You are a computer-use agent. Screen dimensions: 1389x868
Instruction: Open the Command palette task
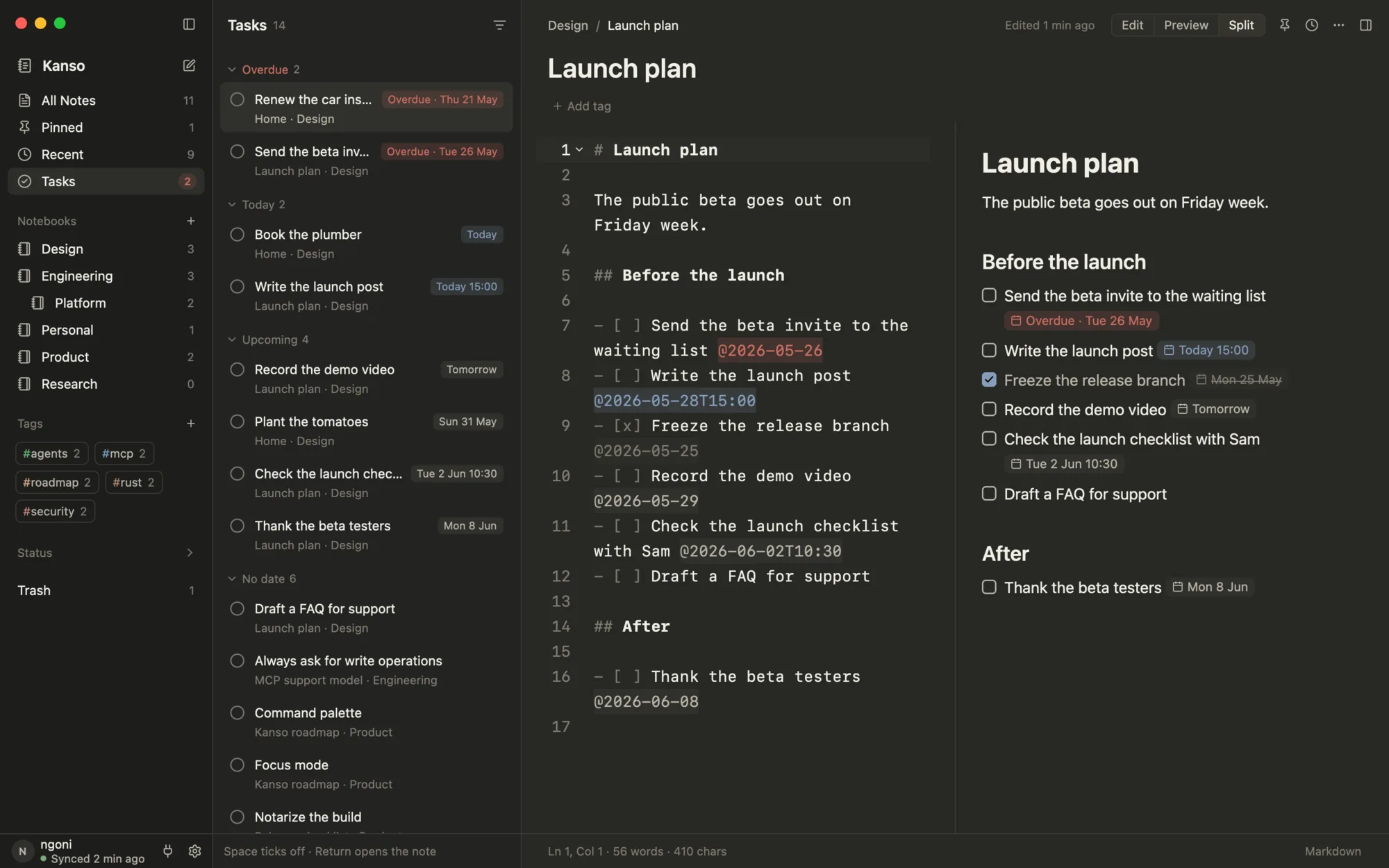366,722
